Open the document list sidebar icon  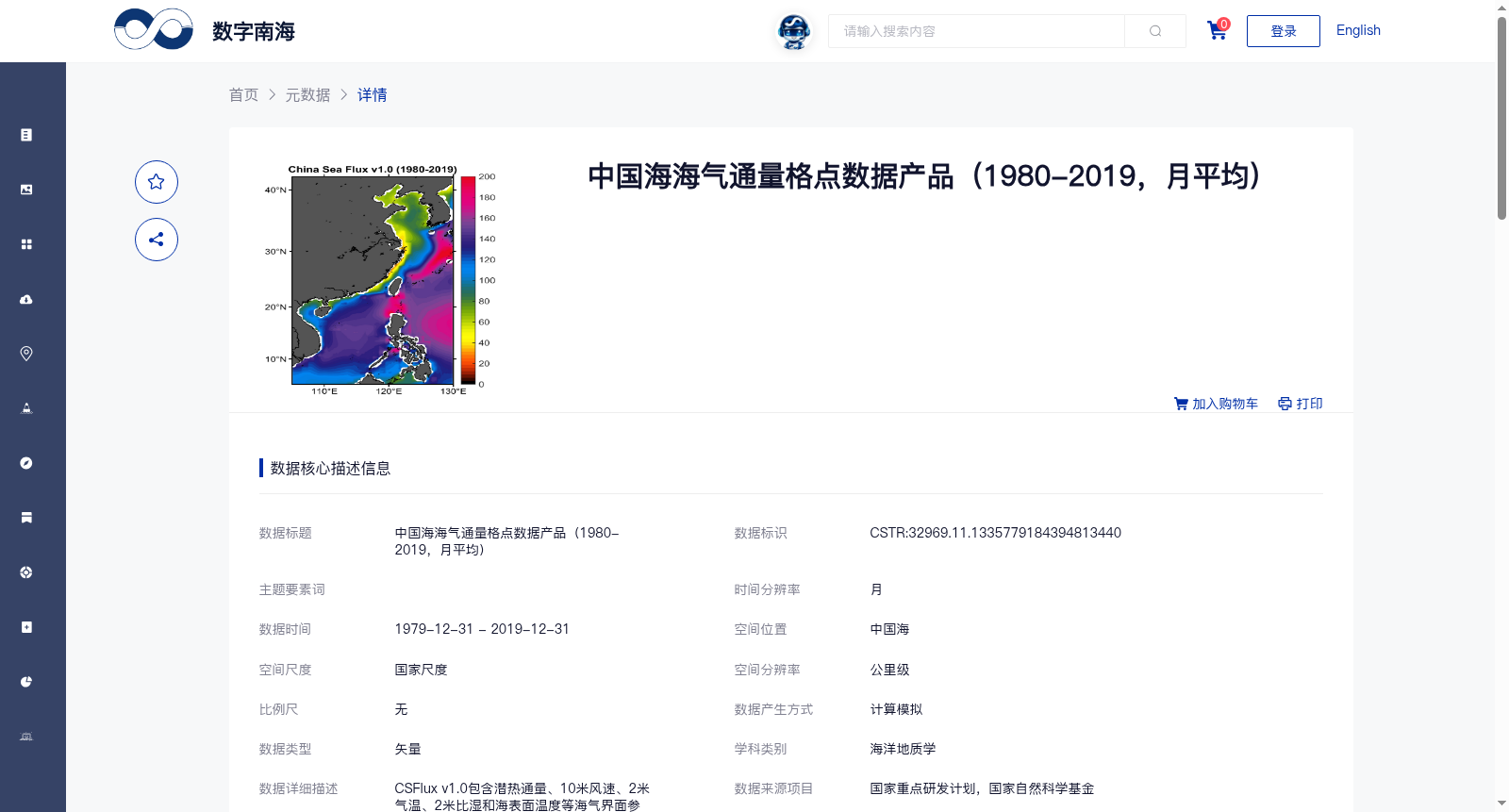[x=26, y=135]
